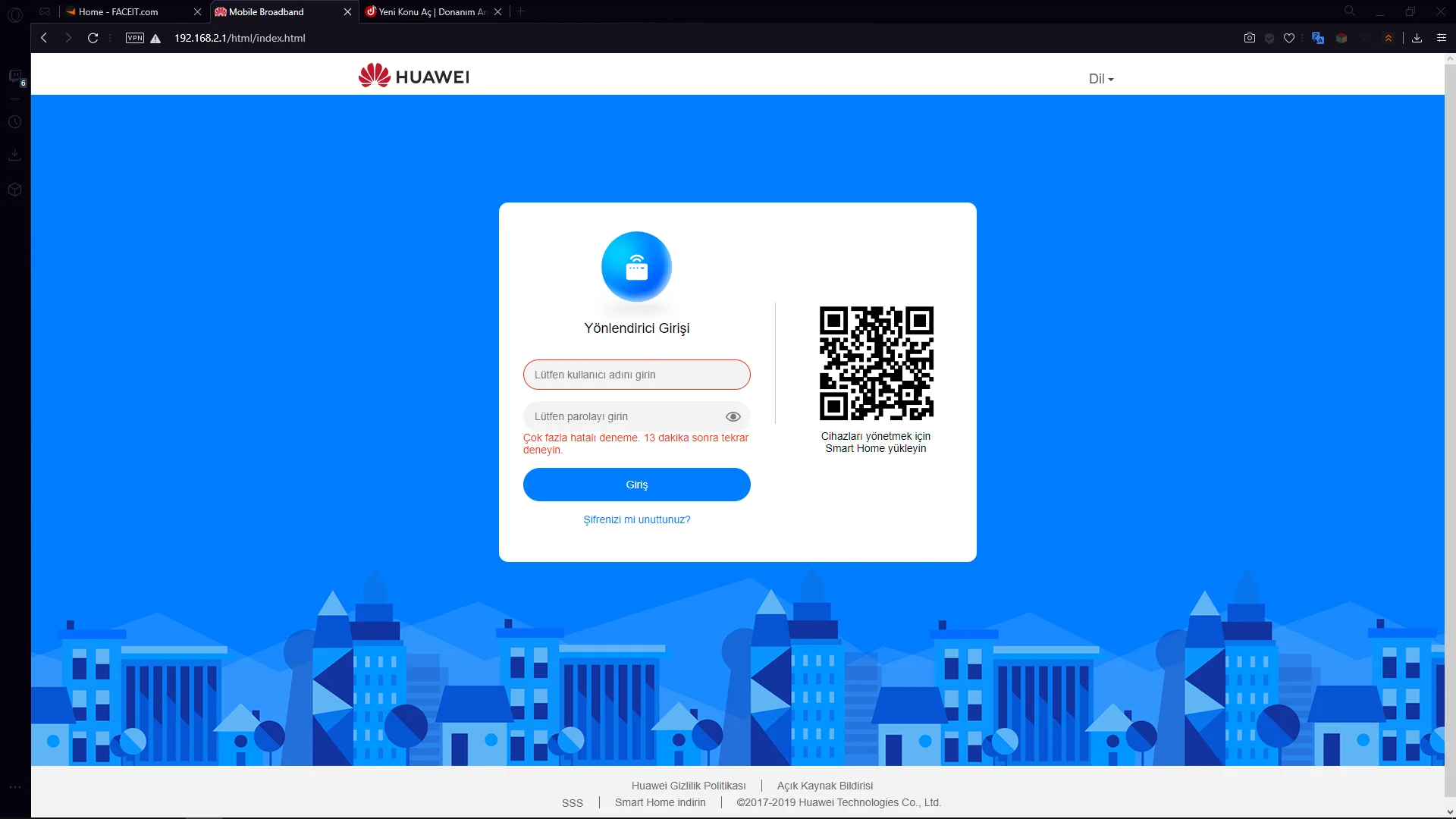Open Twitch panel in sidebar
The height and width of the screenshot is (819, 1456).
click(x=15, y=76)
